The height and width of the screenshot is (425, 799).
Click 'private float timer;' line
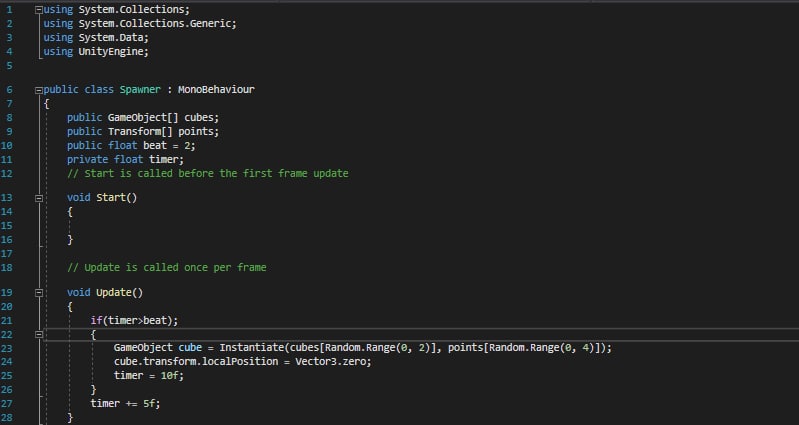[x=125, y=160]
